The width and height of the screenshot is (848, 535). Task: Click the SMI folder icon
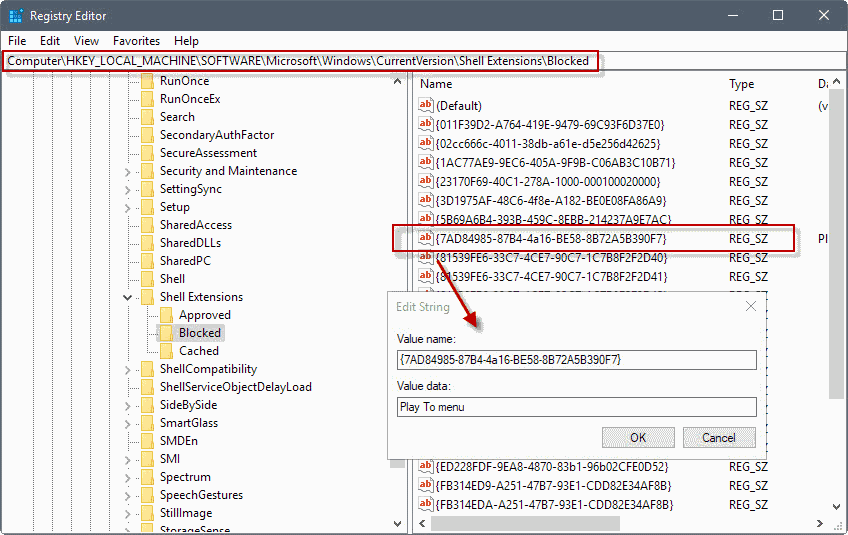[147, 459]
